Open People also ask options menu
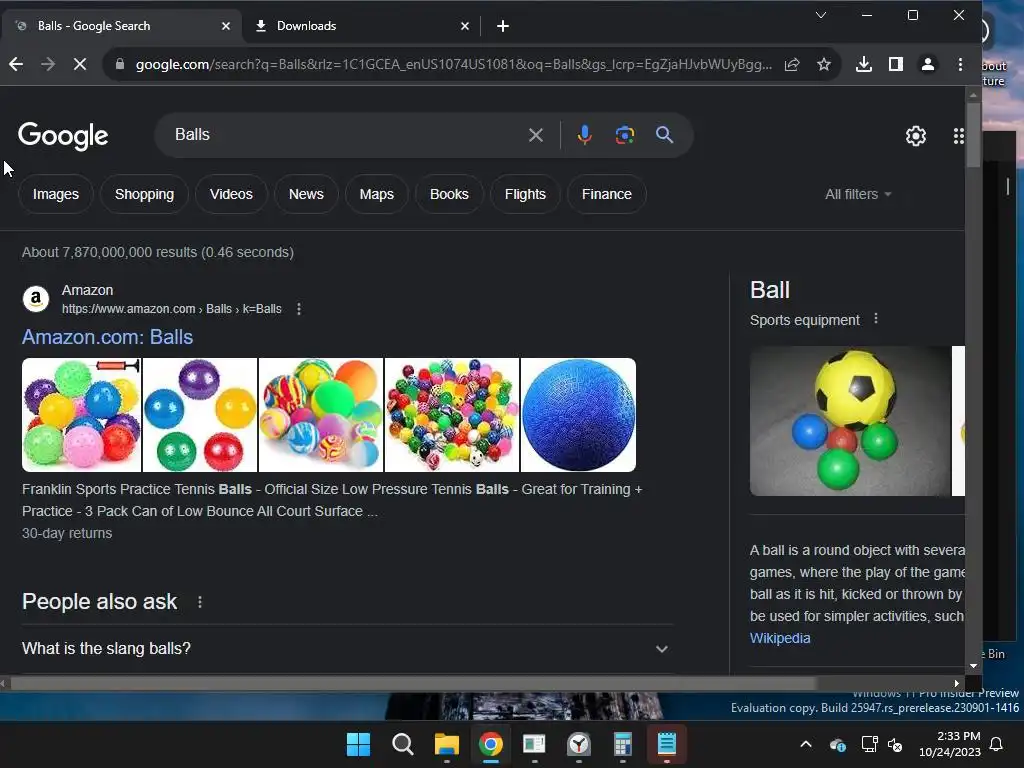 coord(200,602)
